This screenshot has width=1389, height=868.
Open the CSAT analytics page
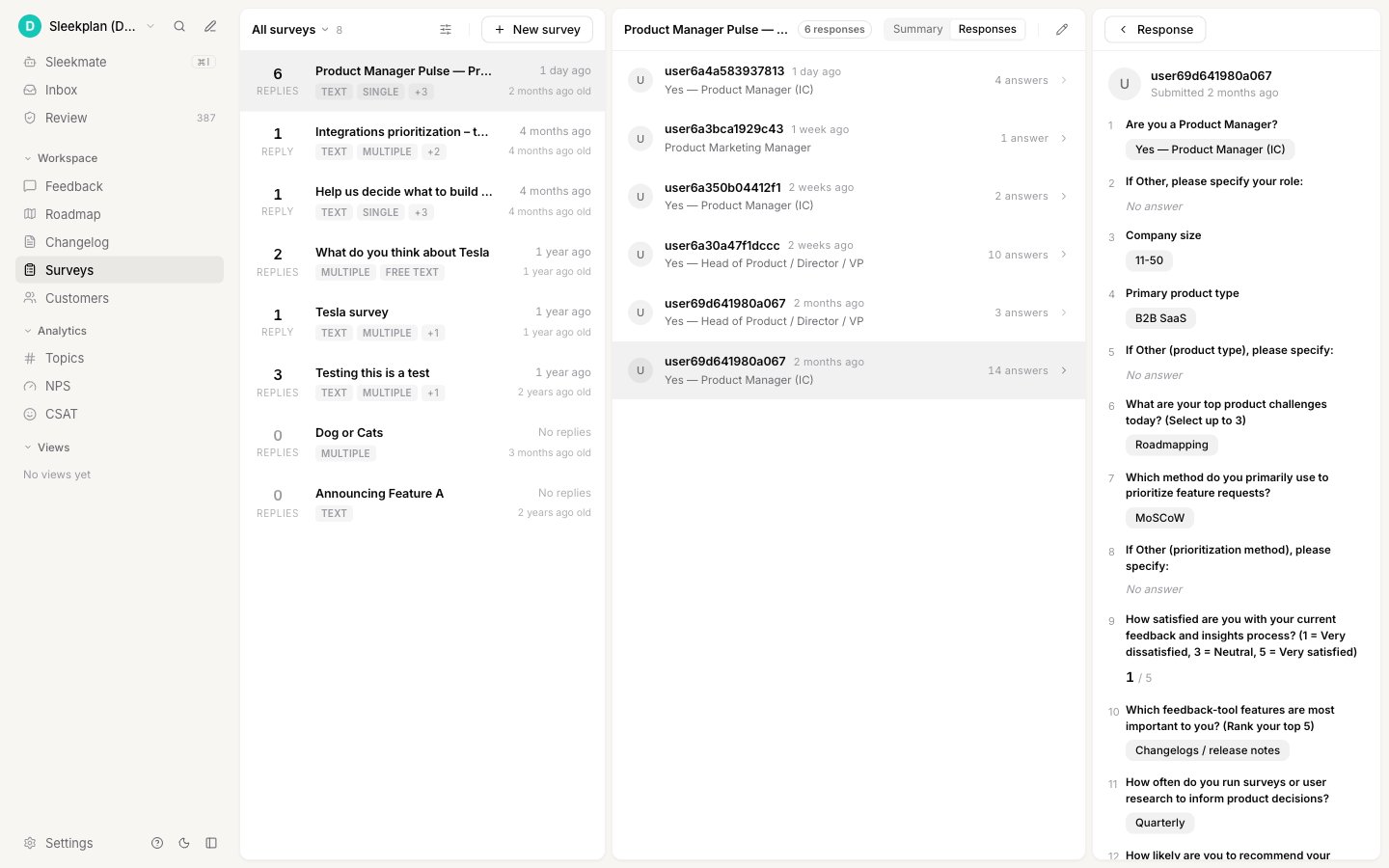tap(120, 414)
